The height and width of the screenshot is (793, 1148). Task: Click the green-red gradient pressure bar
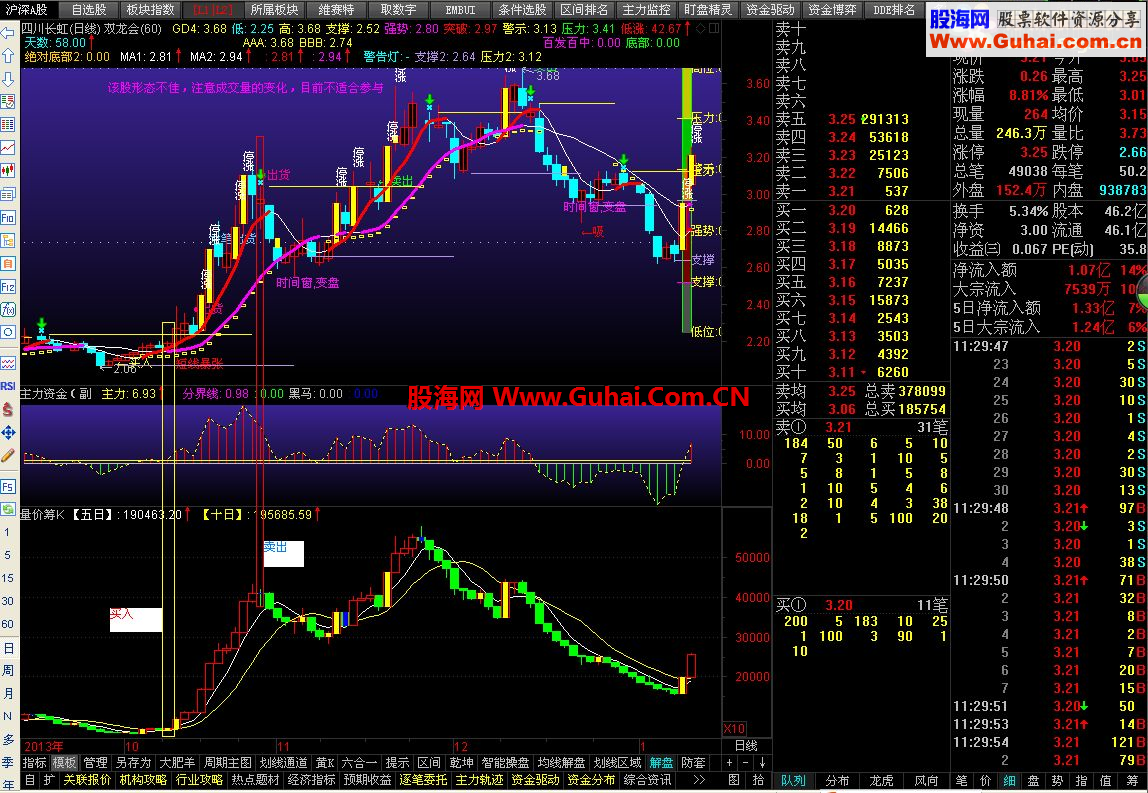[687, 199]
